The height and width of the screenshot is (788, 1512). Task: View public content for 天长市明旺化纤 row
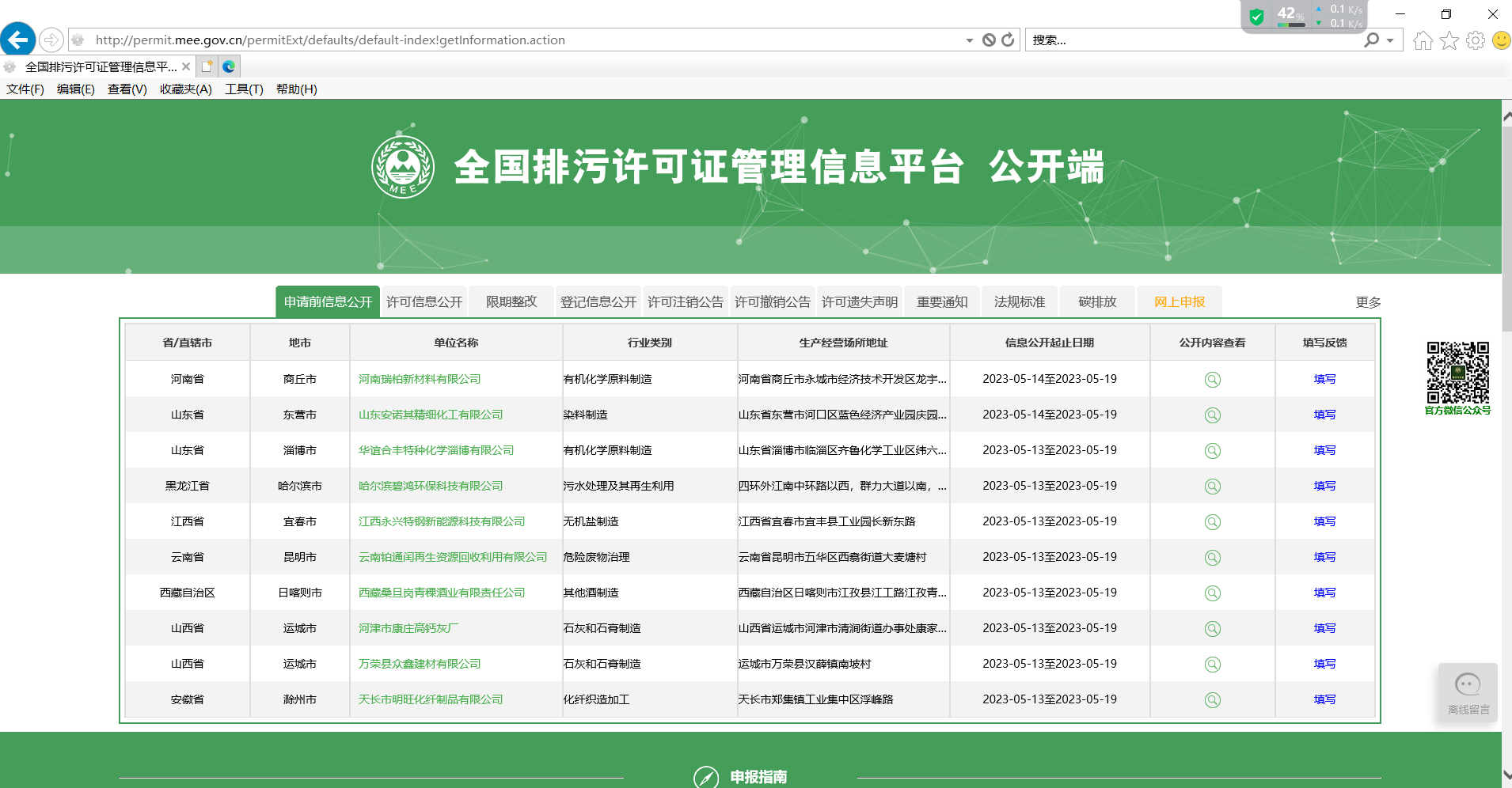[x=1212, y=700]
